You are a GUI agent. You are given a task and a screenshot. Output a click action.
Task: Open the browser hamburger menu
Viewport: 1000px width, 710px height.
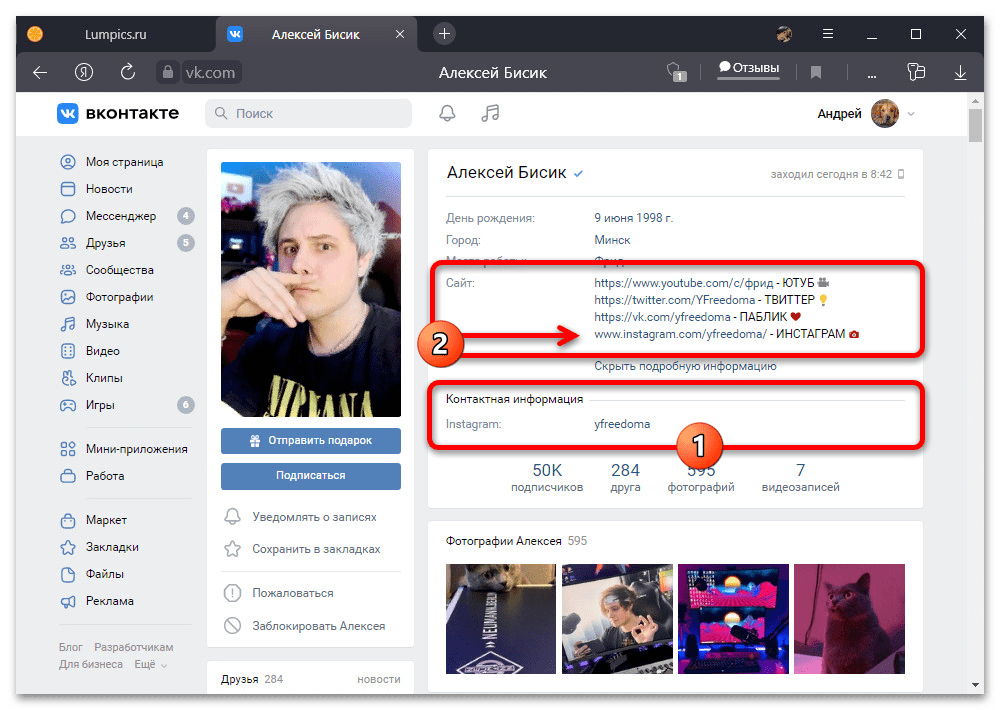[x=828, y=34]
